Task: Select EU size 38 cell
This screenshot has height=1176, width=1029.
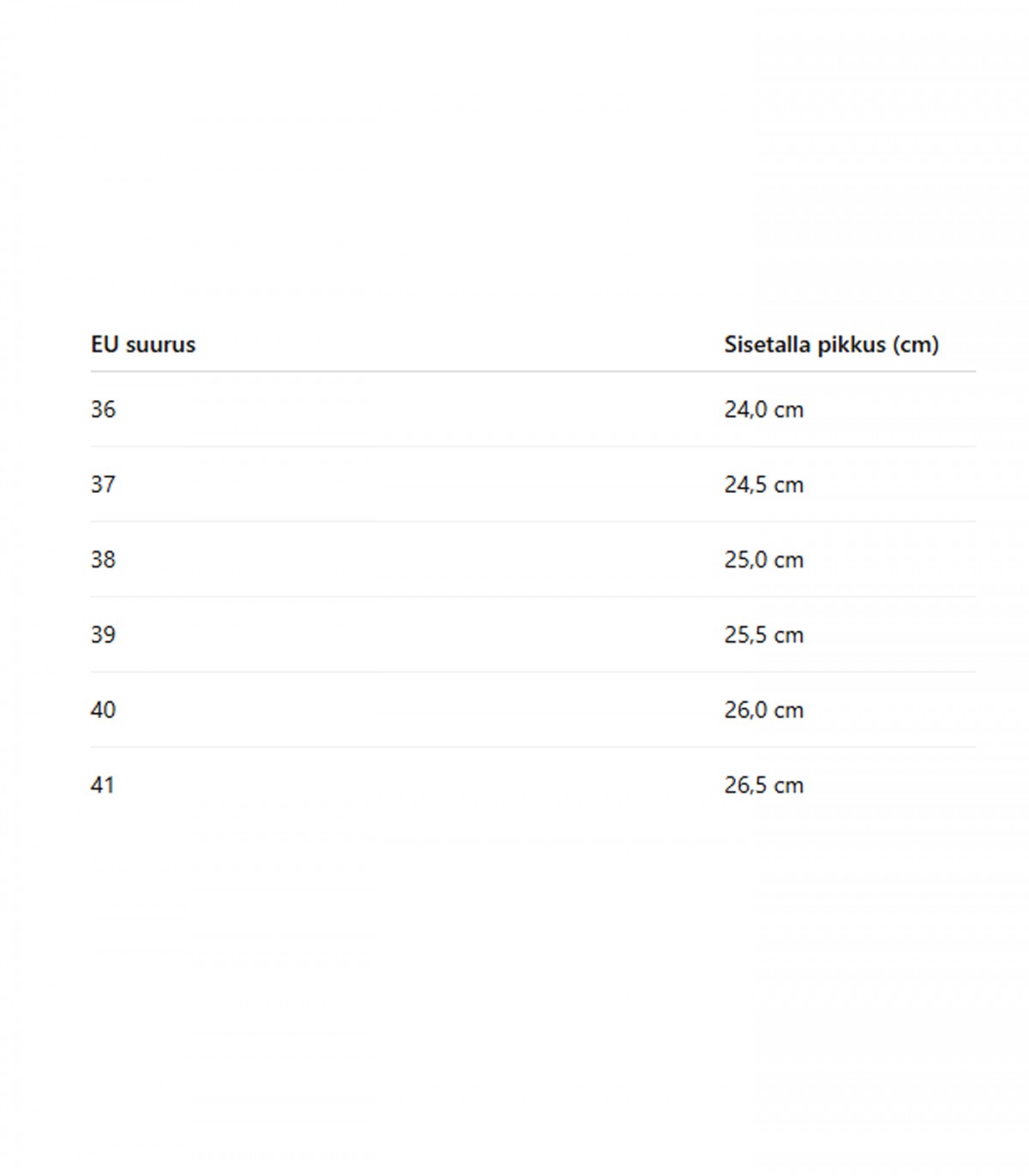Action: tap(103, 560)
